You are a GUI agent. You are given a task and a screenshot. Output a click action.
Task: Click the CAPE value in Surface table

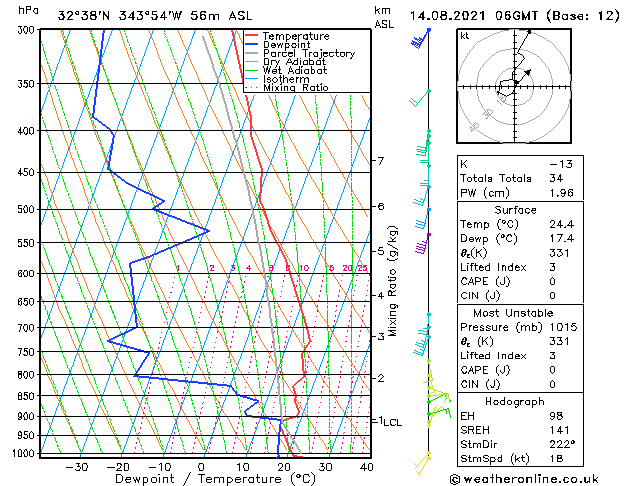click(552, 281)
